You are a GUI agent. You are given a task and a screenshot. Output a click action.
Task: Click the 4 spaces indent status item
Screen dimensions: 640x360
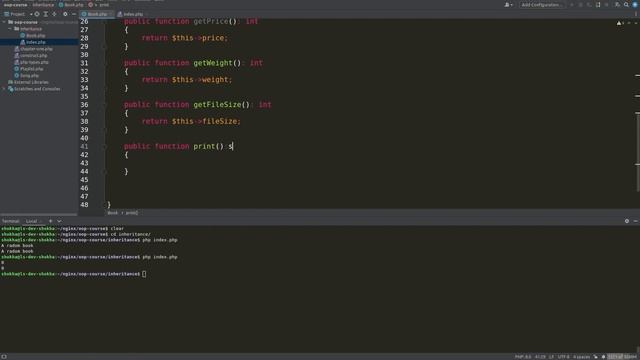582,357
